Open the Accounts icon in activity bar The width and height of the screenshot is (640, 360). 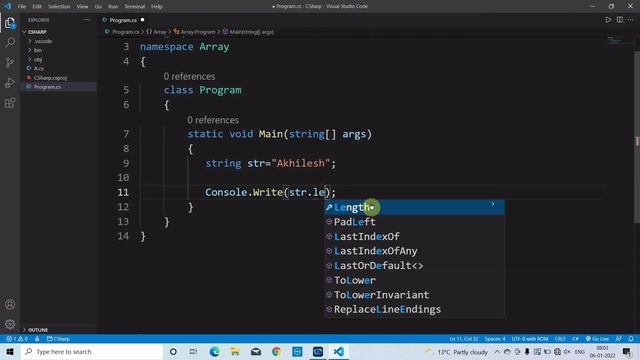coord(10,304)
